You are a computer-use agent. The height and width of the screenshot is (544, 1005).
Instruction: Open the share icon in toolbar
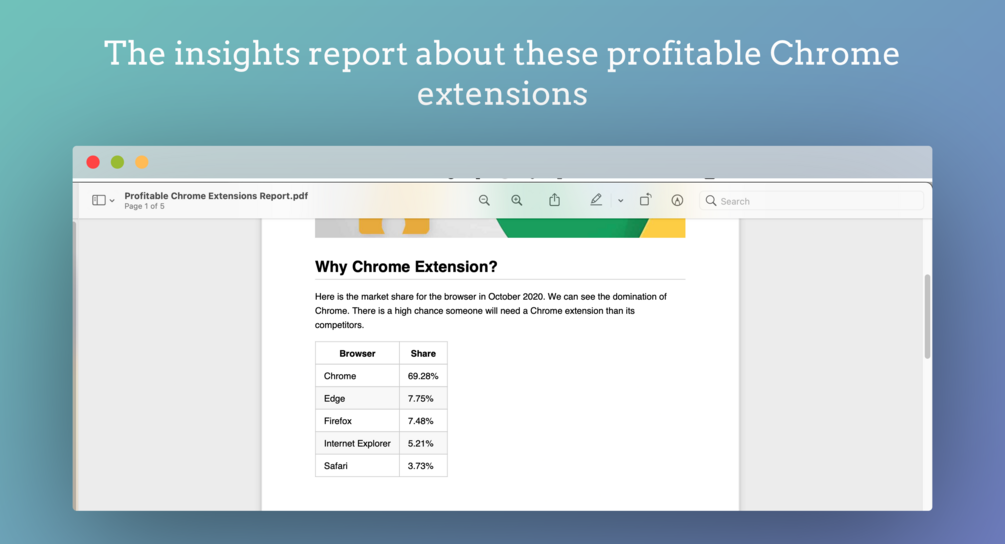pyautogui.click(x=554, y=200)
